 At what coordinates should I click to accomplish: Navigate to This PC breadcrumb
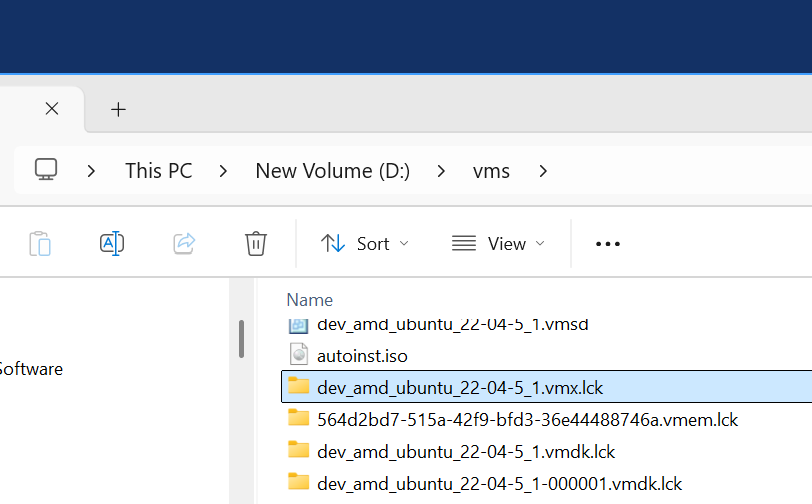tap(158, 170)
